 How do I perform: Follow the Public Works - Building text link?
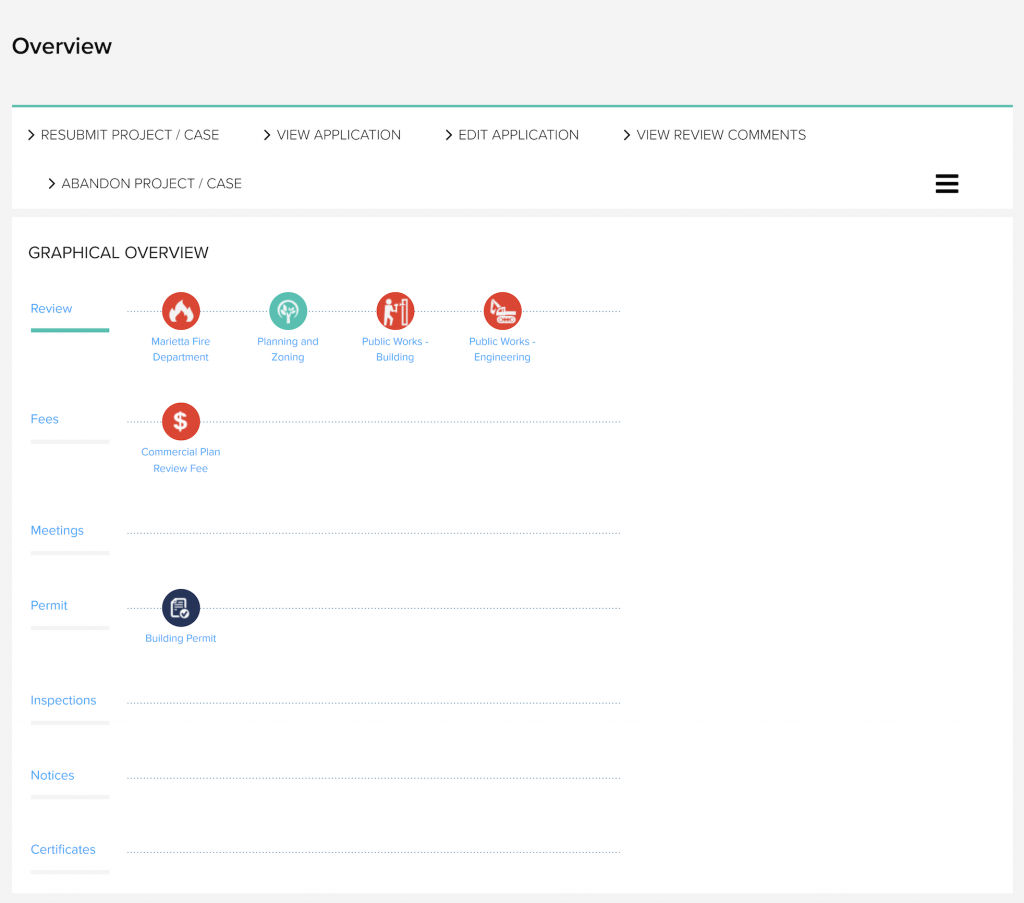click(x=395, y=349)
